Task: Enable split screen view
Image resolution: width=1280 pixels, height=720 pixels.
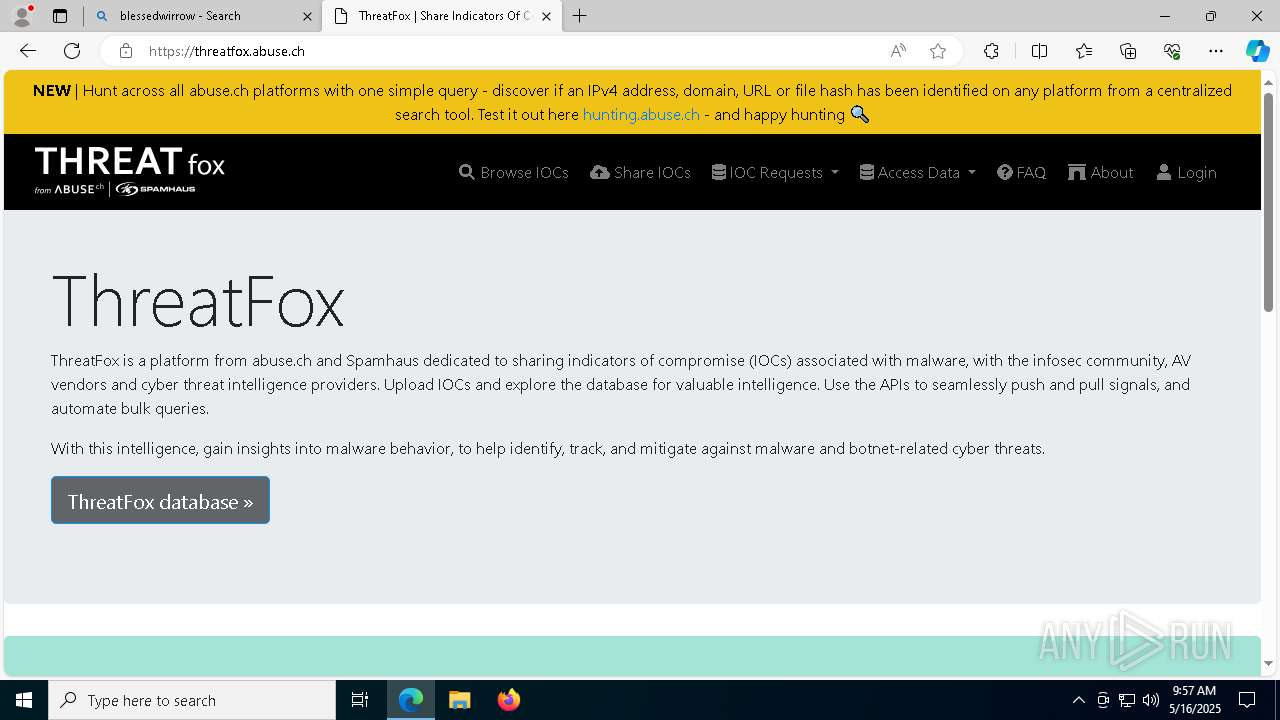Action: coord(1039,51)
